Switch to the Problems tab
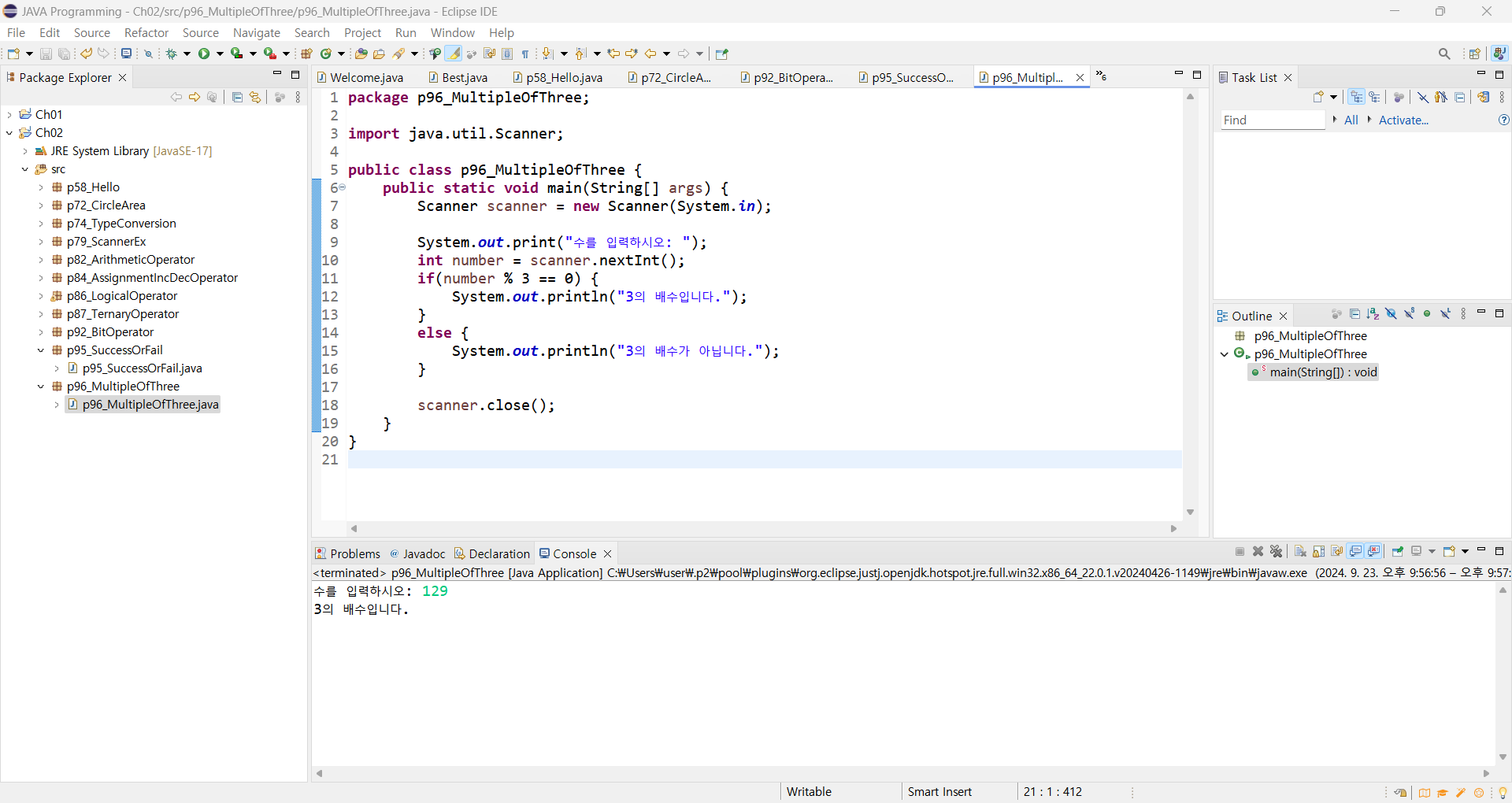This screenshot has width=1512, height=803. click(348, 553)
